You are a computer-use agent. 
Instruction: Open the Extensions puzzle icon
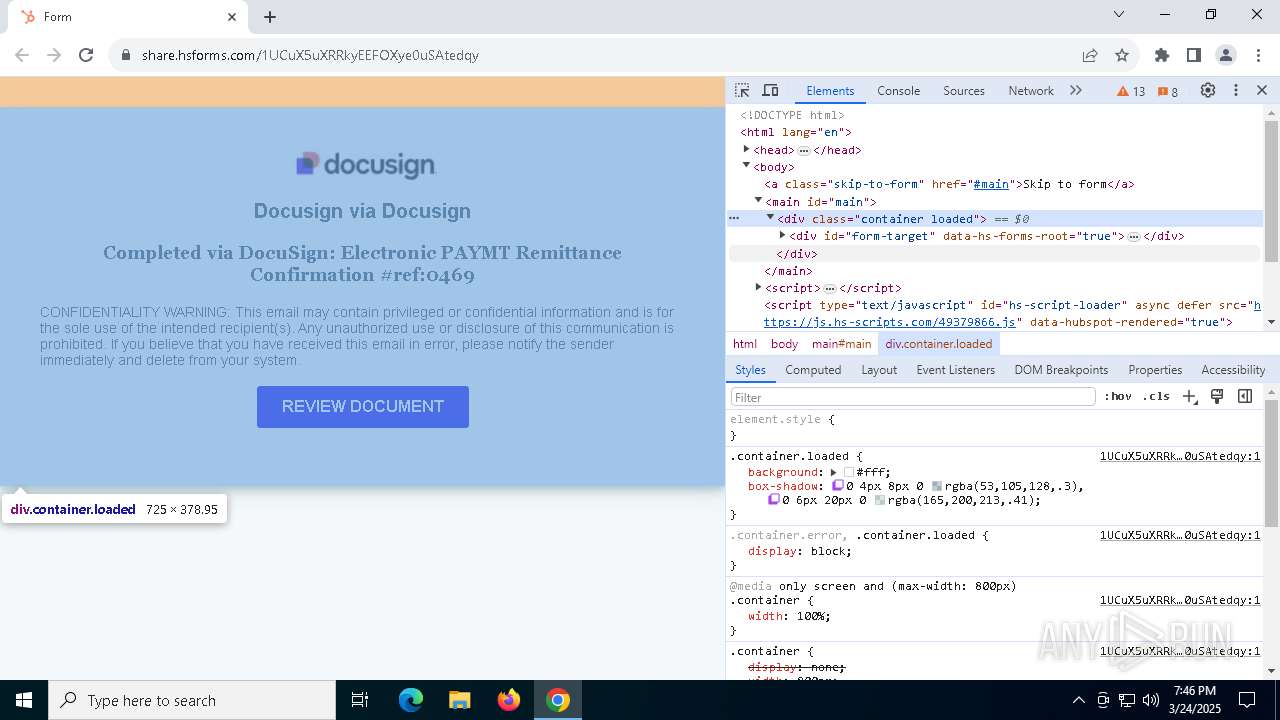pyautogui.click(x=1162, y=55)
